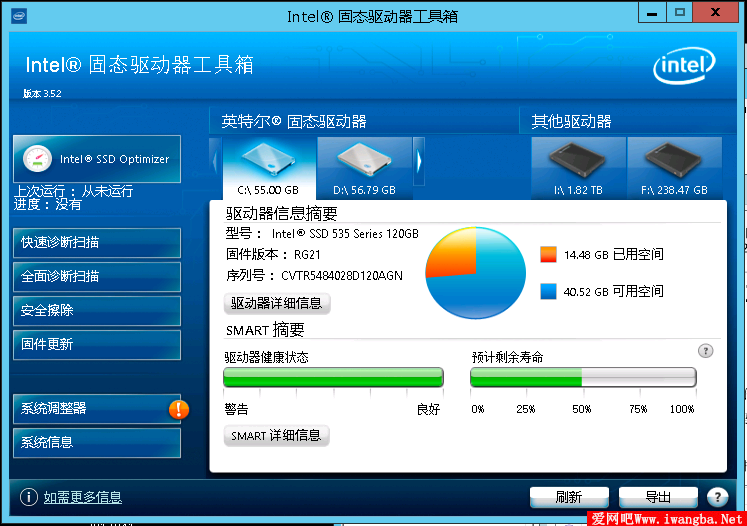The image size is (747, 526).
Task: Open the SMART summary help question icon
Action: pyautogui.click(x=706, y=351)
